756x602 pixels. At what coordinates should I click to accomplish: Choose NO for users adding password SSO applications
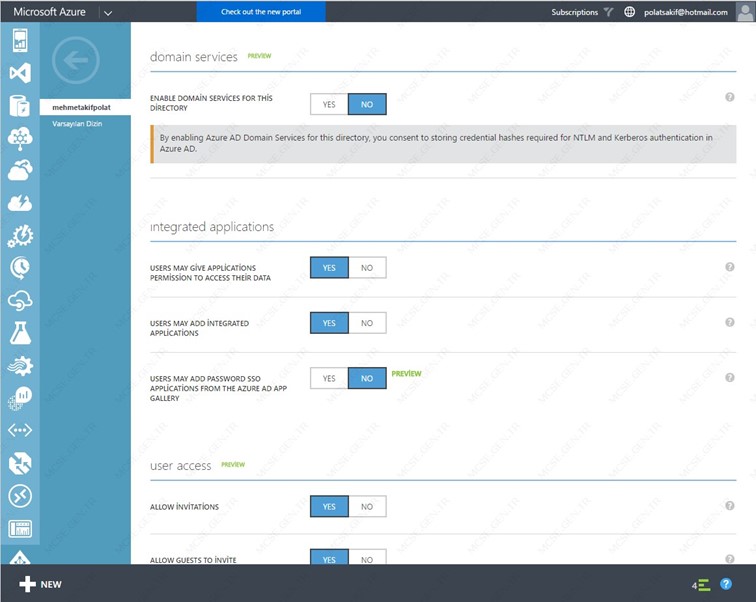pos(367,378)
